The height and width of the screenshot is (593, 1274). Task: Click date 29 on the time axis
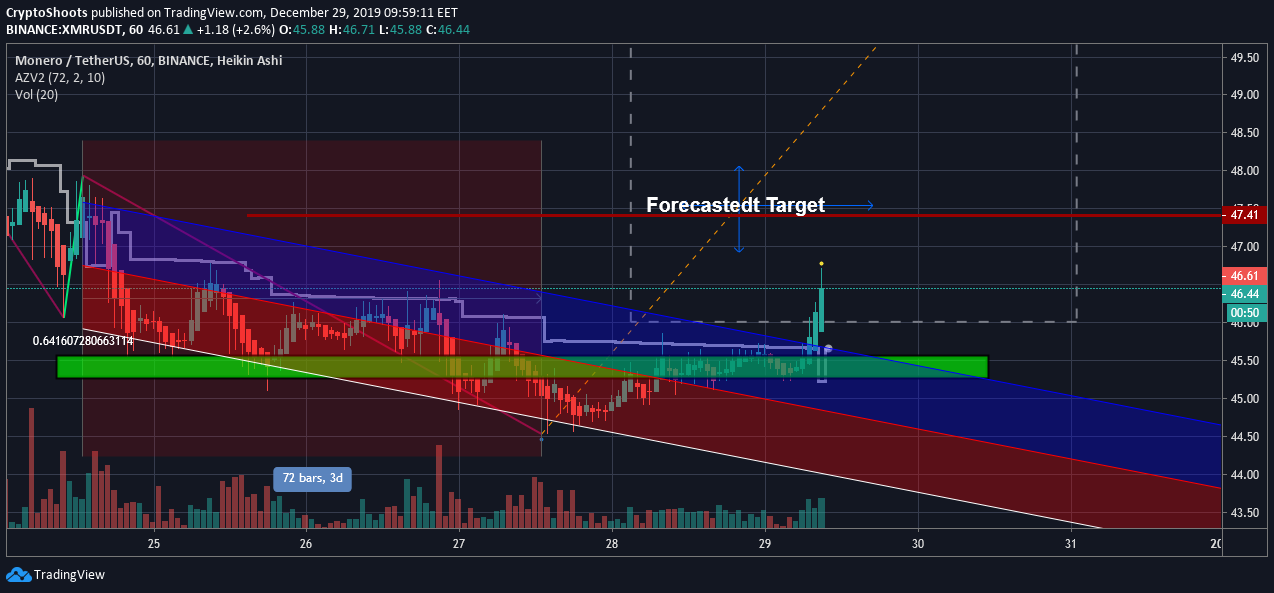pyautogui.click(x=765, y=543)
